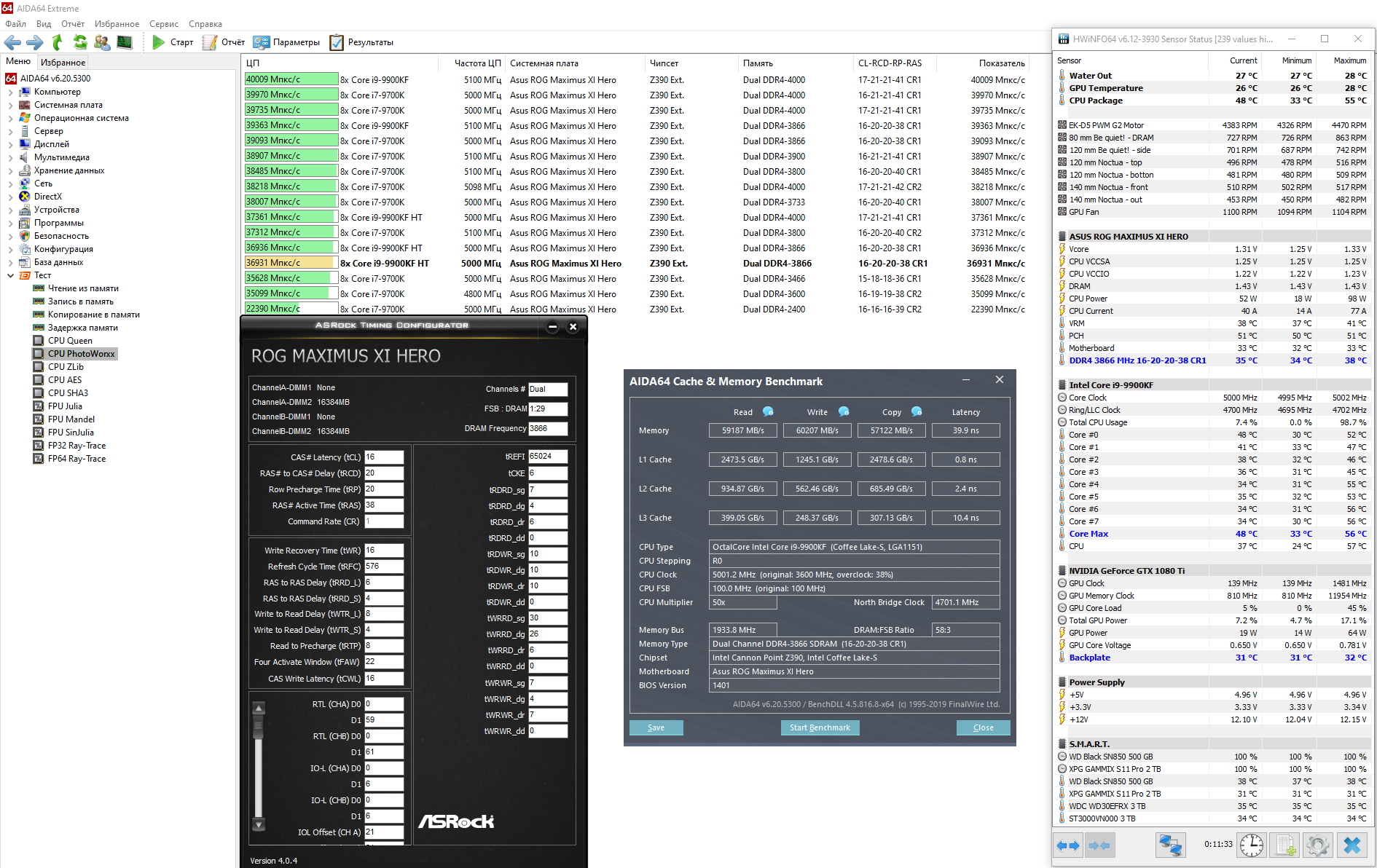Click the Timing Configurator scrollbar down arrow

pyautogui.click(x=259, y=825)
